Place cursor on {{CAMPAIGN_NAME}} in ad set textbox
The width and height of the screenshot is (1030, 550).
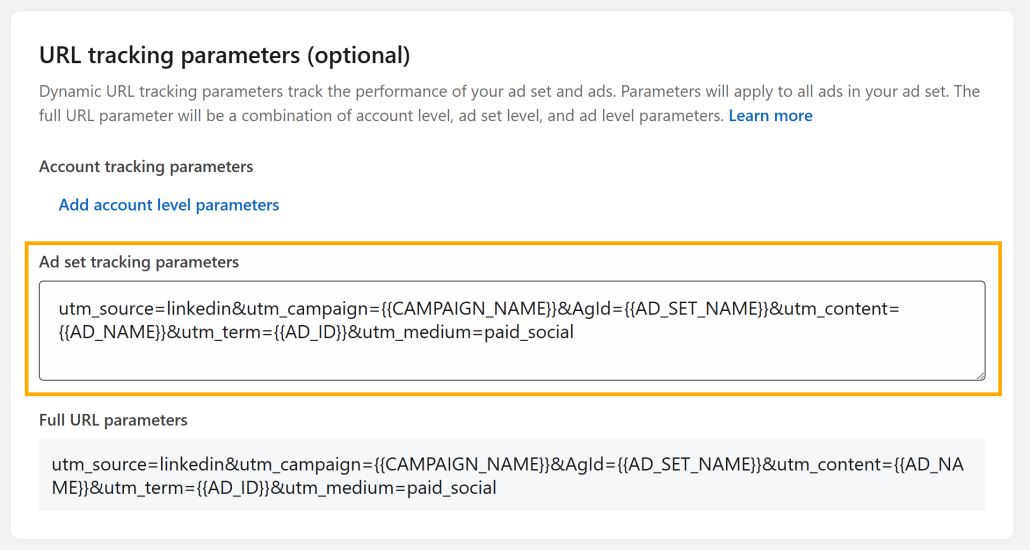tap(468, 309)
